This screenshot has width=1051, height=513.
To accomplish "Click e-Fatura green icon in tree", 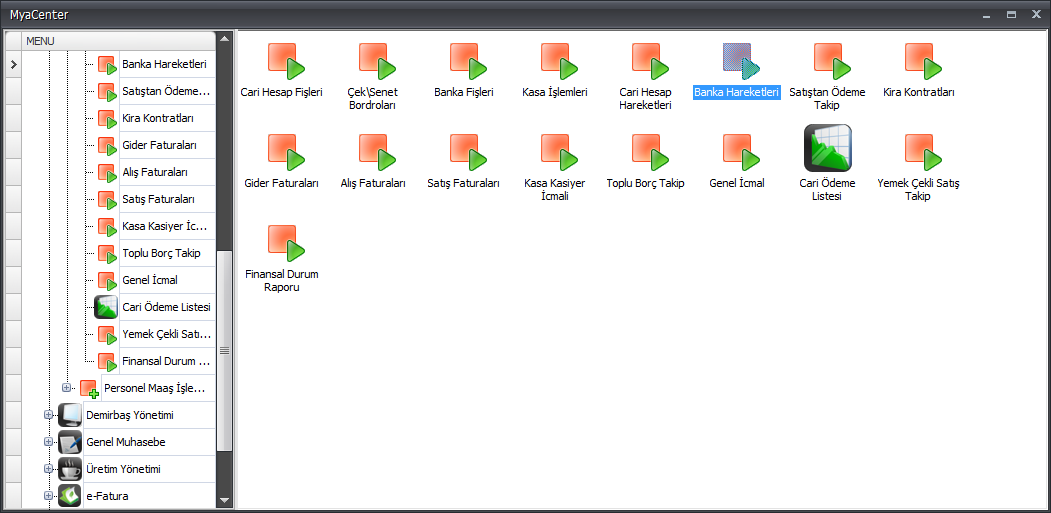I will [70, 496].
